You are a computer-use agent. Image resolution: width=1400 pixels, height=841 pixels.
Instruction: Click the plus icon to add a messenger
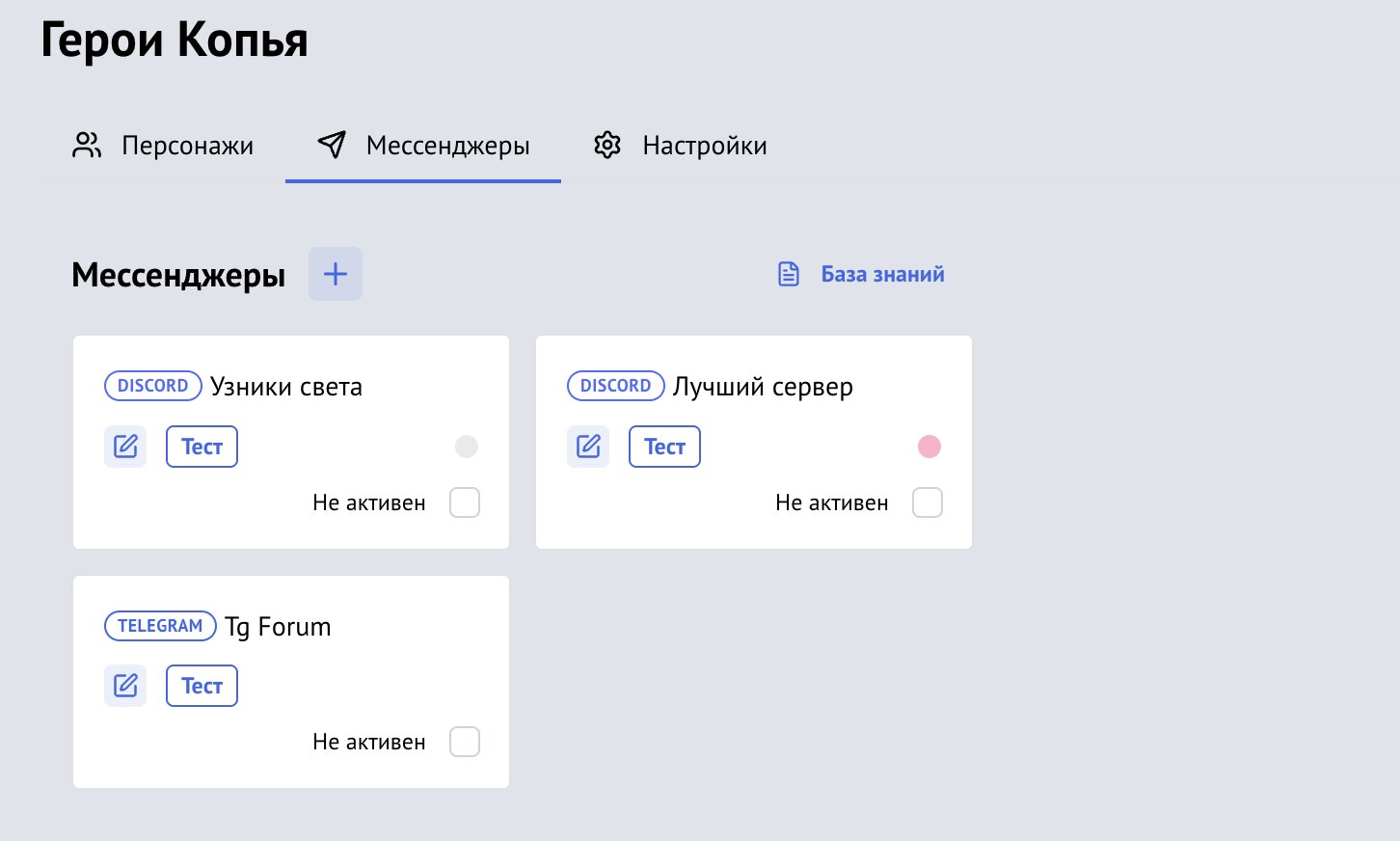pyautogui.click(x=336, y=274)
